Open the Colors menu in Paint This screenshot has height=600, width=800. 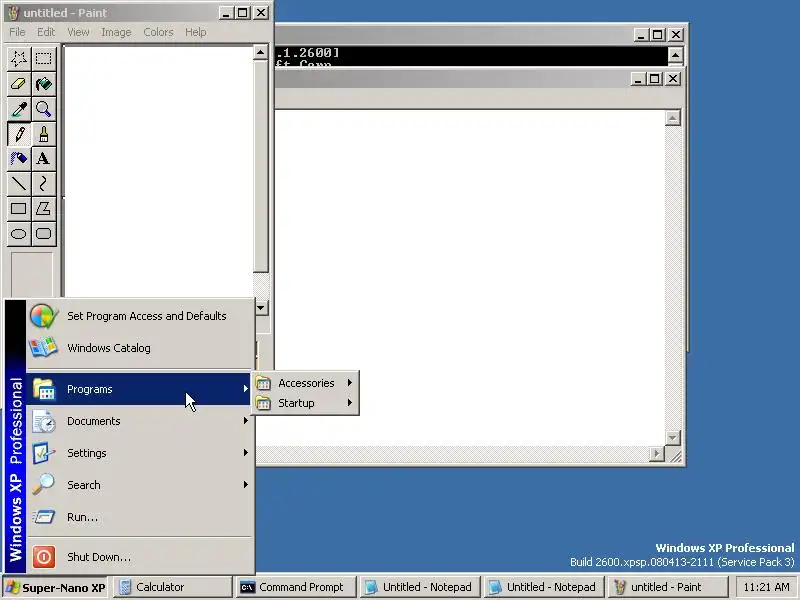(x=158, y=32)
